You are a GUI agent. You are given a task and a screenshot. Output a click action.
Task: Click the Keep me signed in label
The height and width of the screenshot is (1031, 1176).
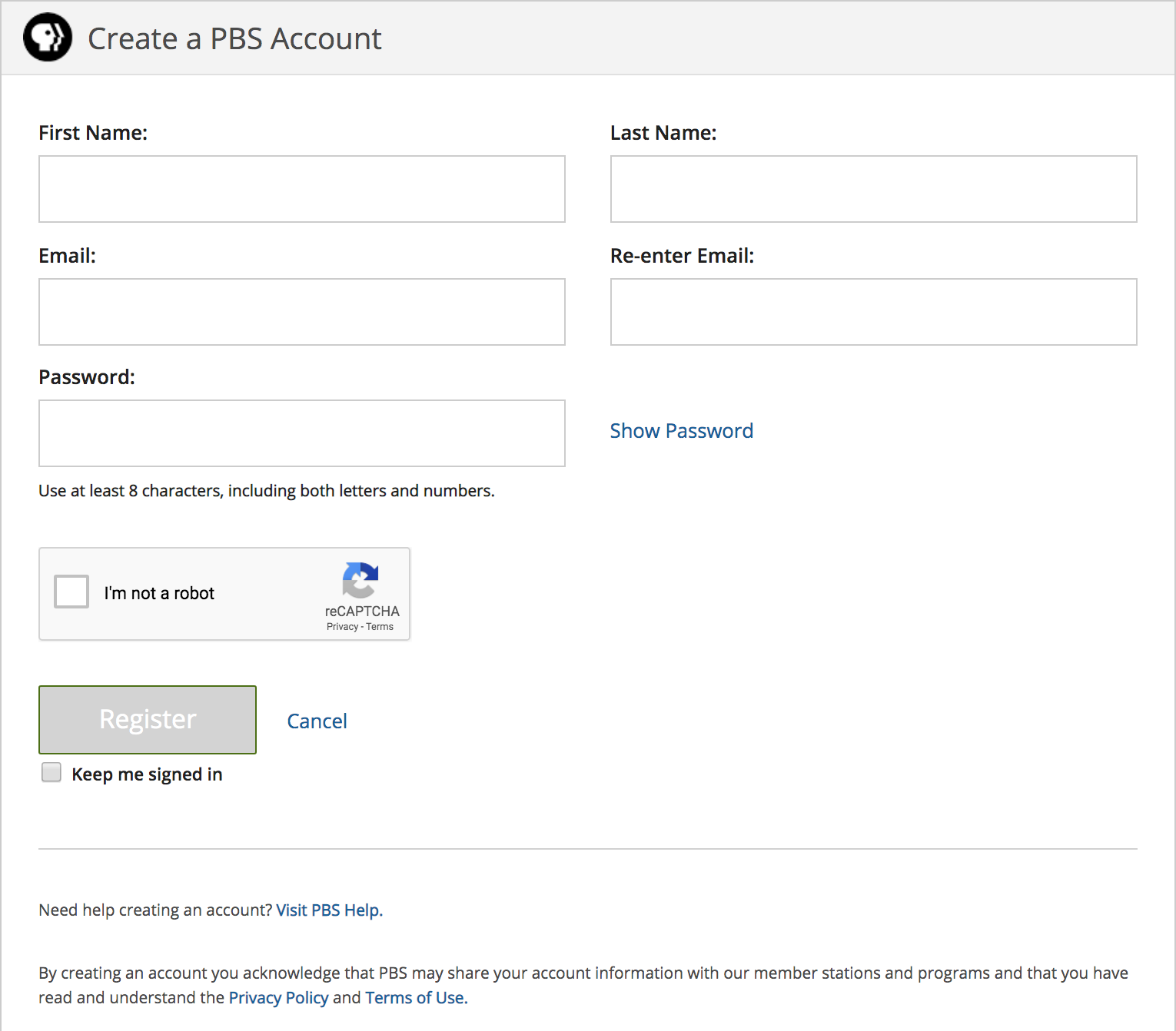(146, 774)
